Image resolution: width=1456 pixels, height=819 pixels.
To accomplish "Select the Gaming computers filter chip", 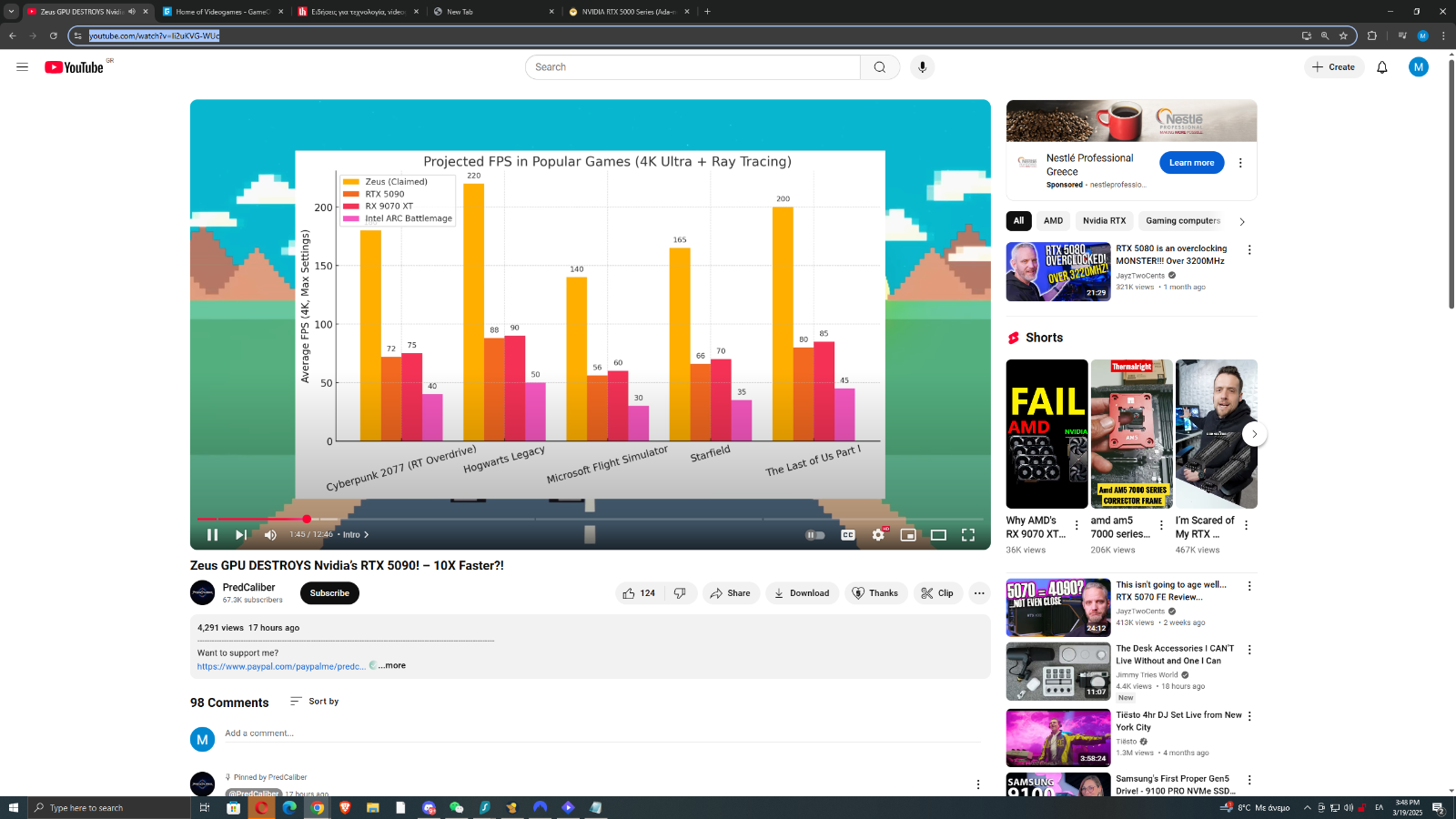I will [x=1183, y=221].
